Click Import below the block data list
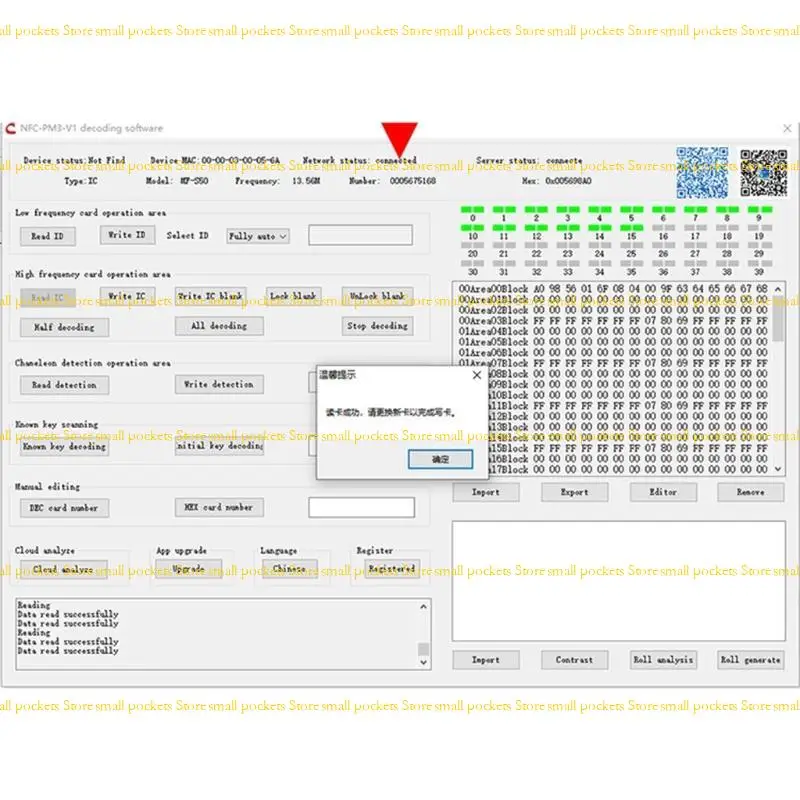The width and height of the screenshot is (800, 800). [x=486, y=492]
